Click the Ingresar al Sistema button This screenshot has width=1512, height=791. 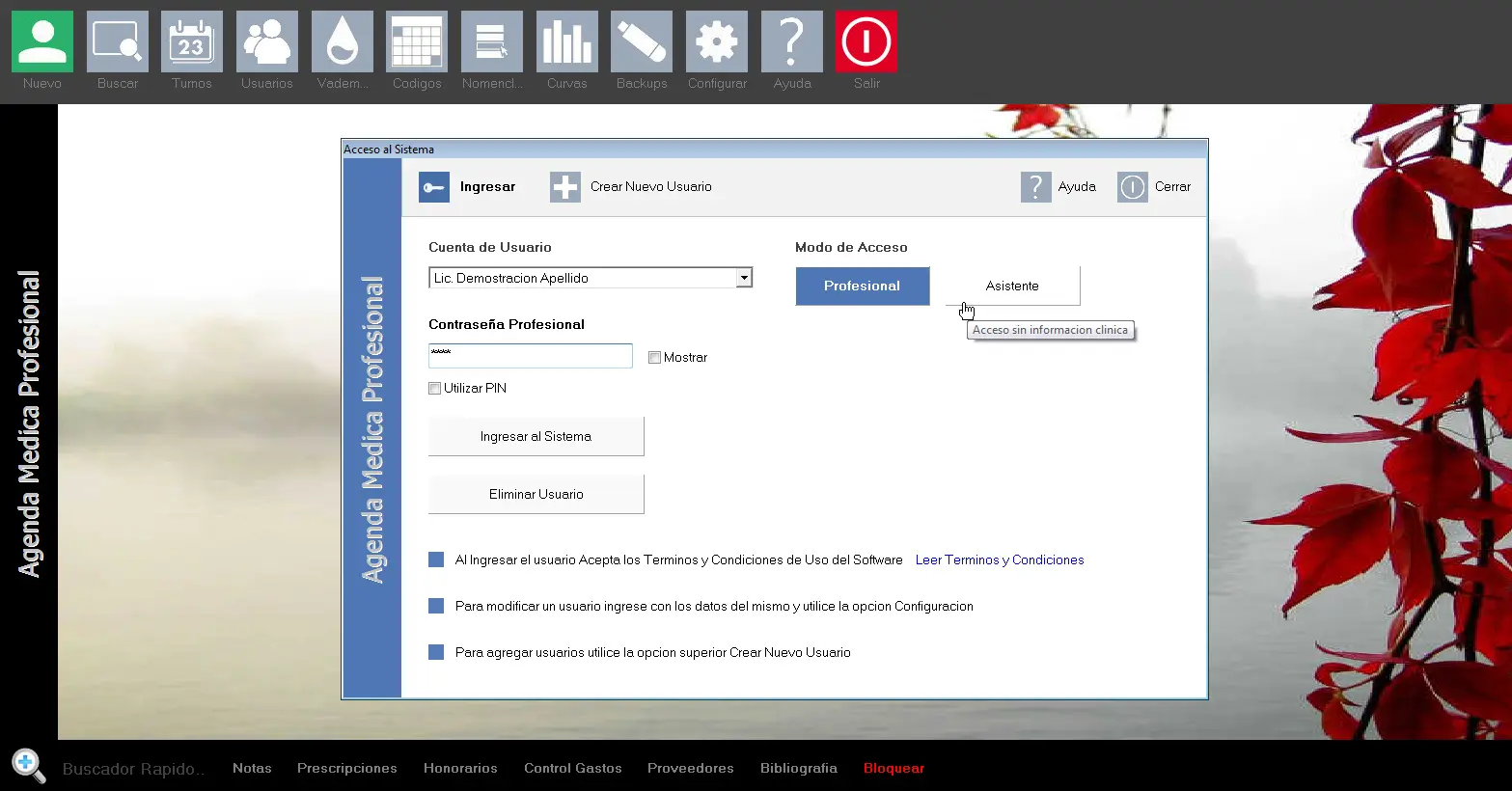pos(536,437)
